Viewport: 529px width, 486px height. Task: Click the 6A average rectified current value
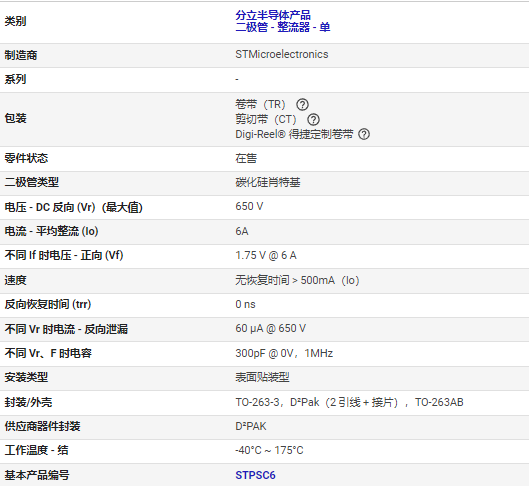pyautogui.click(x=242, y=231)
